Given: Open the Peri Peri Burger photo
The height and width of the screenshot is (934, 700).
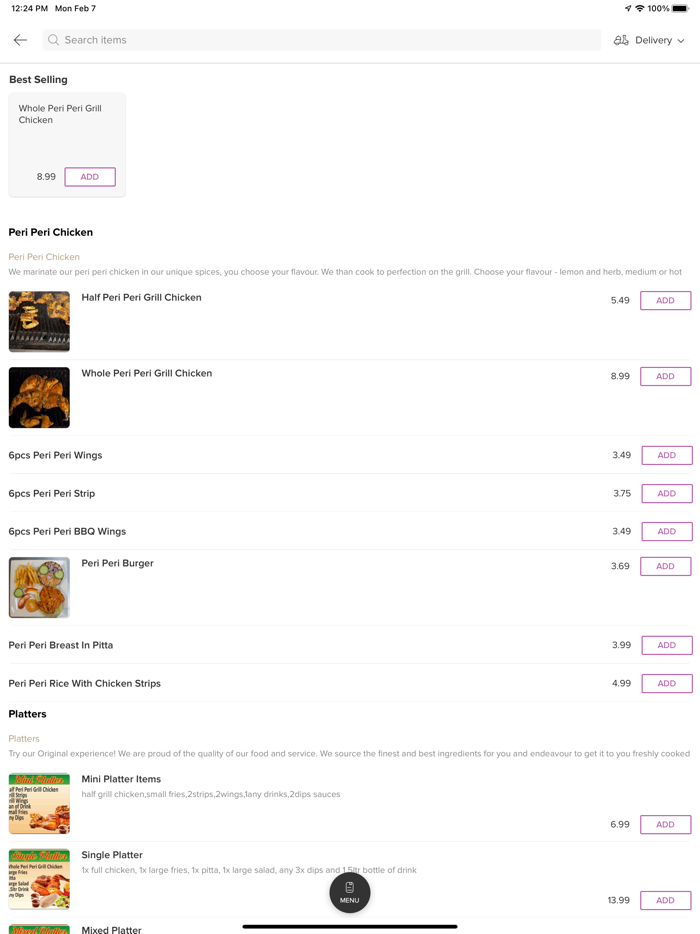Looking at the screenshot, I should (x=39, y=587).
